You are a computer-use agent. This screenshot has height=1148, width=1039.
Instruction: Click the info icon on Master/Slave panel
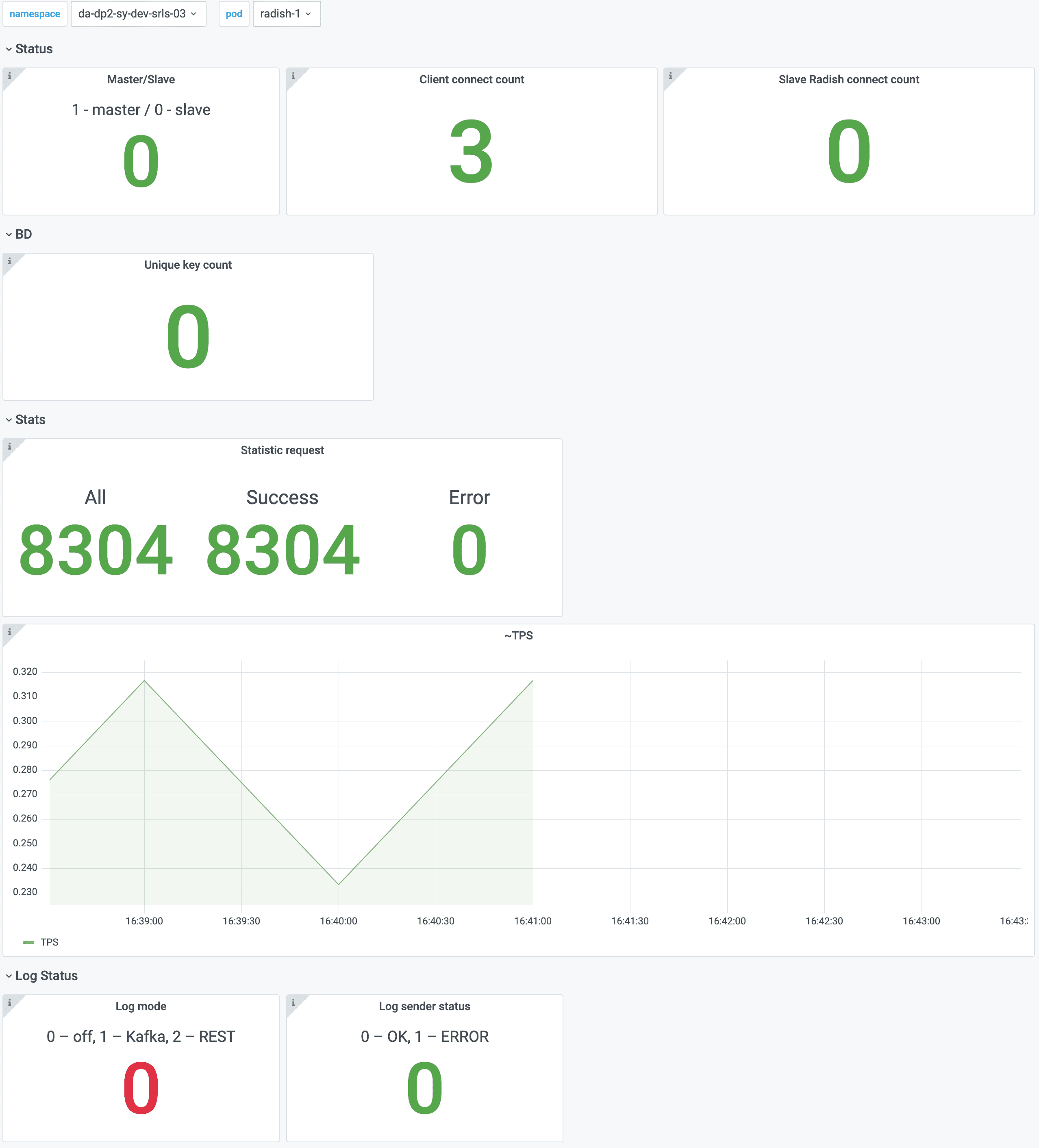pyautogui.click(x=10, y=75)
